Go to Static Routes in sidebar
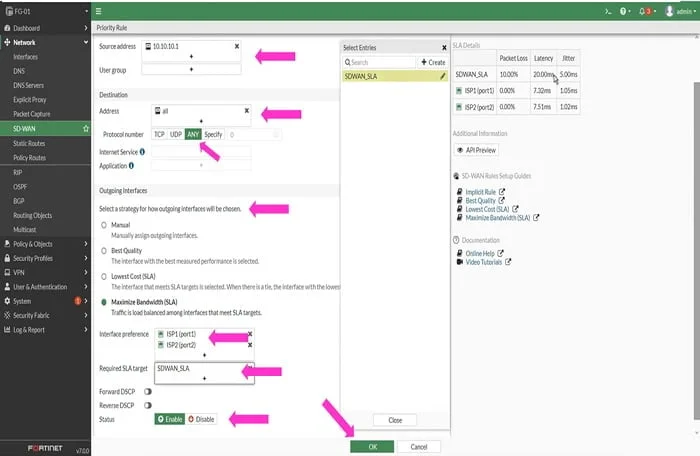The image size is (700, 456). tap(29, 143)
